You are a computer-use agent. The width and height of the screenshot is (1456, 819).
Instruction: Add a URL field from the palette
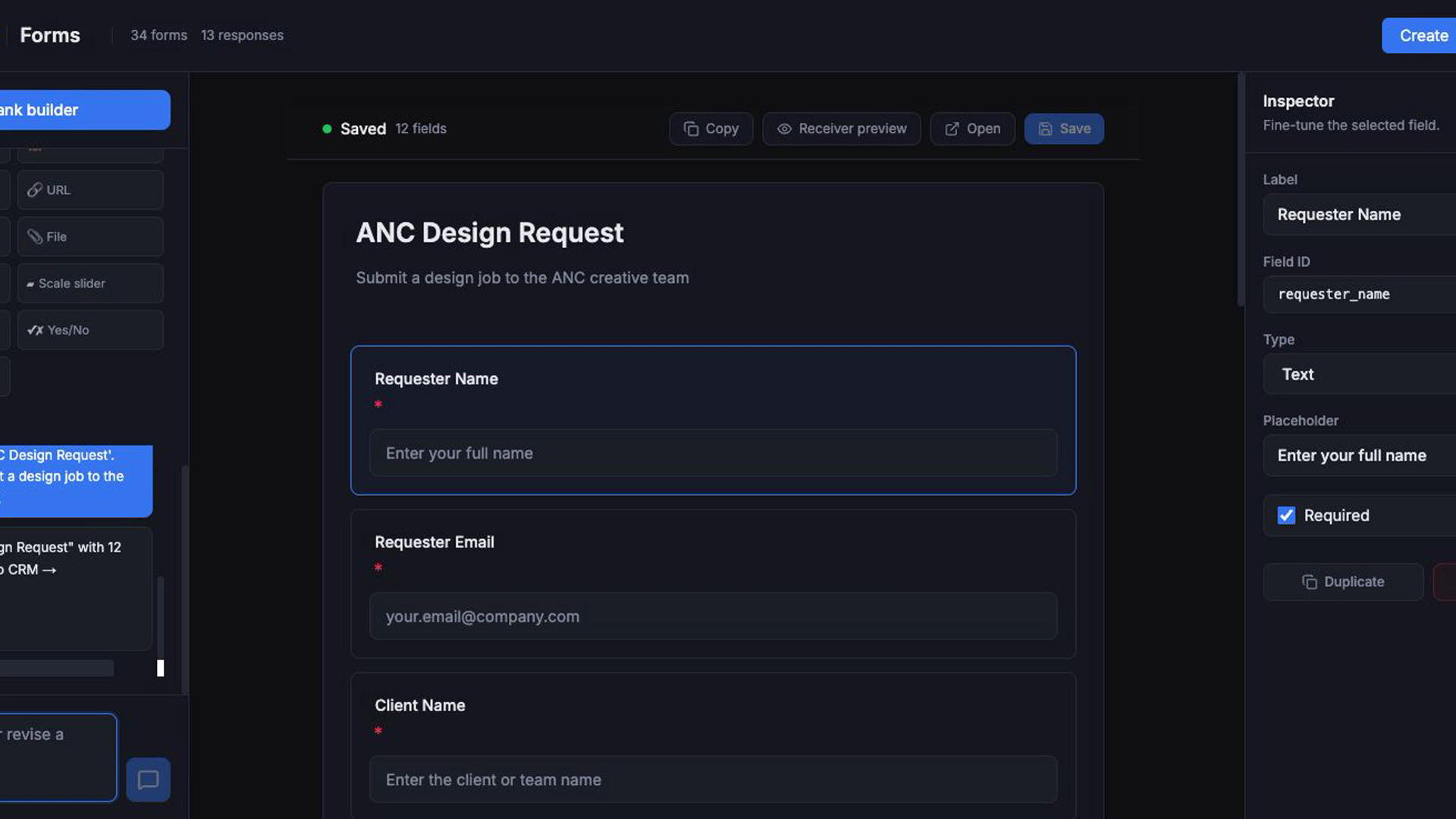[90, 190]
